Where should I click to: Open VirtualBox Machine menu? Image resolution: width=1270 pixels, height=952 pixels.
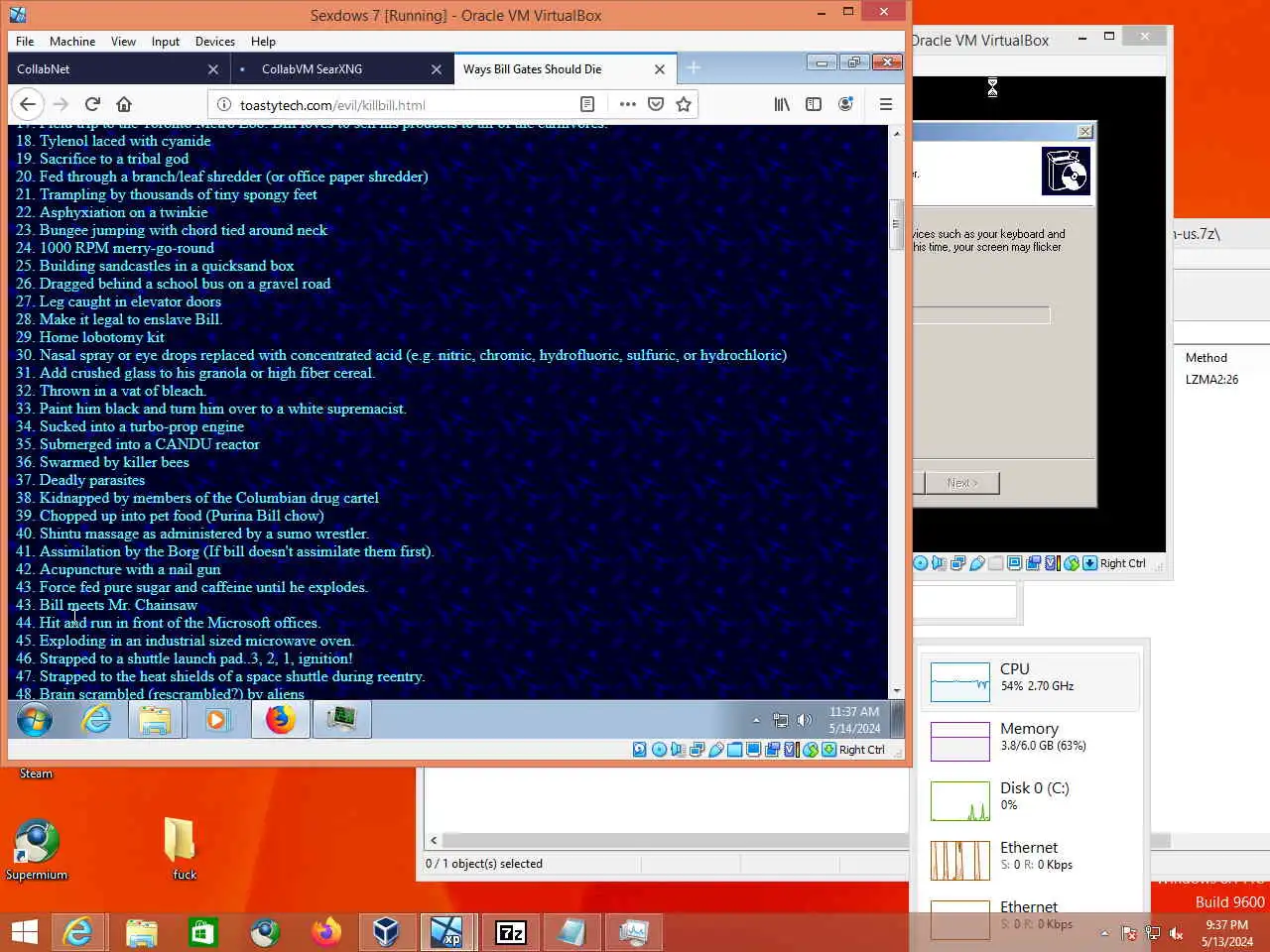(72, 42)
